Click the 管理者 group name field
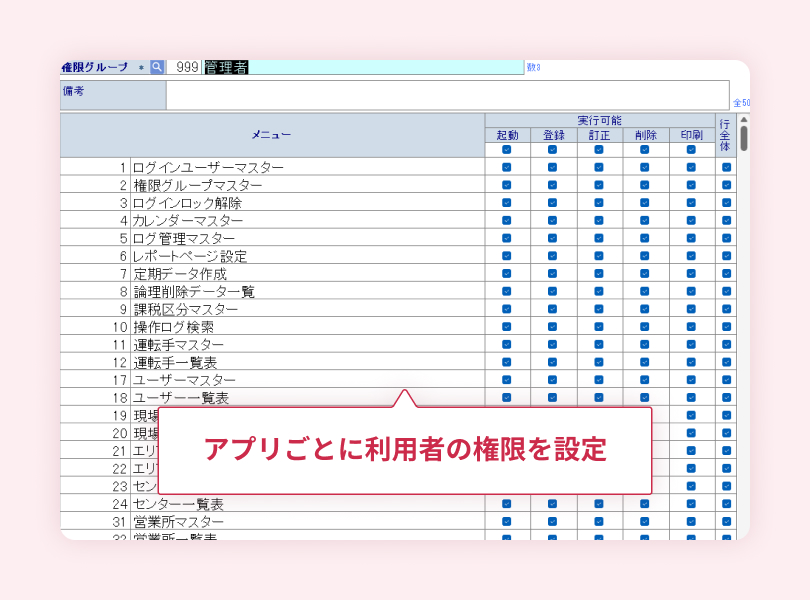Viewport: 810px width, 600px height. pos(362,67)
